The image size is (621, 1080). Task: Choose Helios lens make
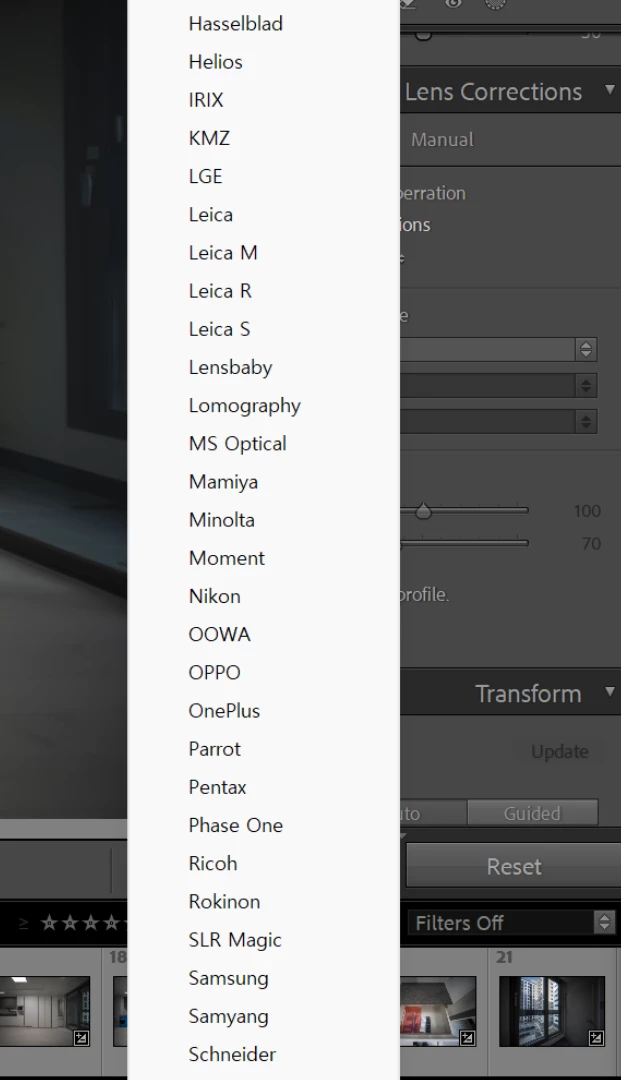(215, 62)
